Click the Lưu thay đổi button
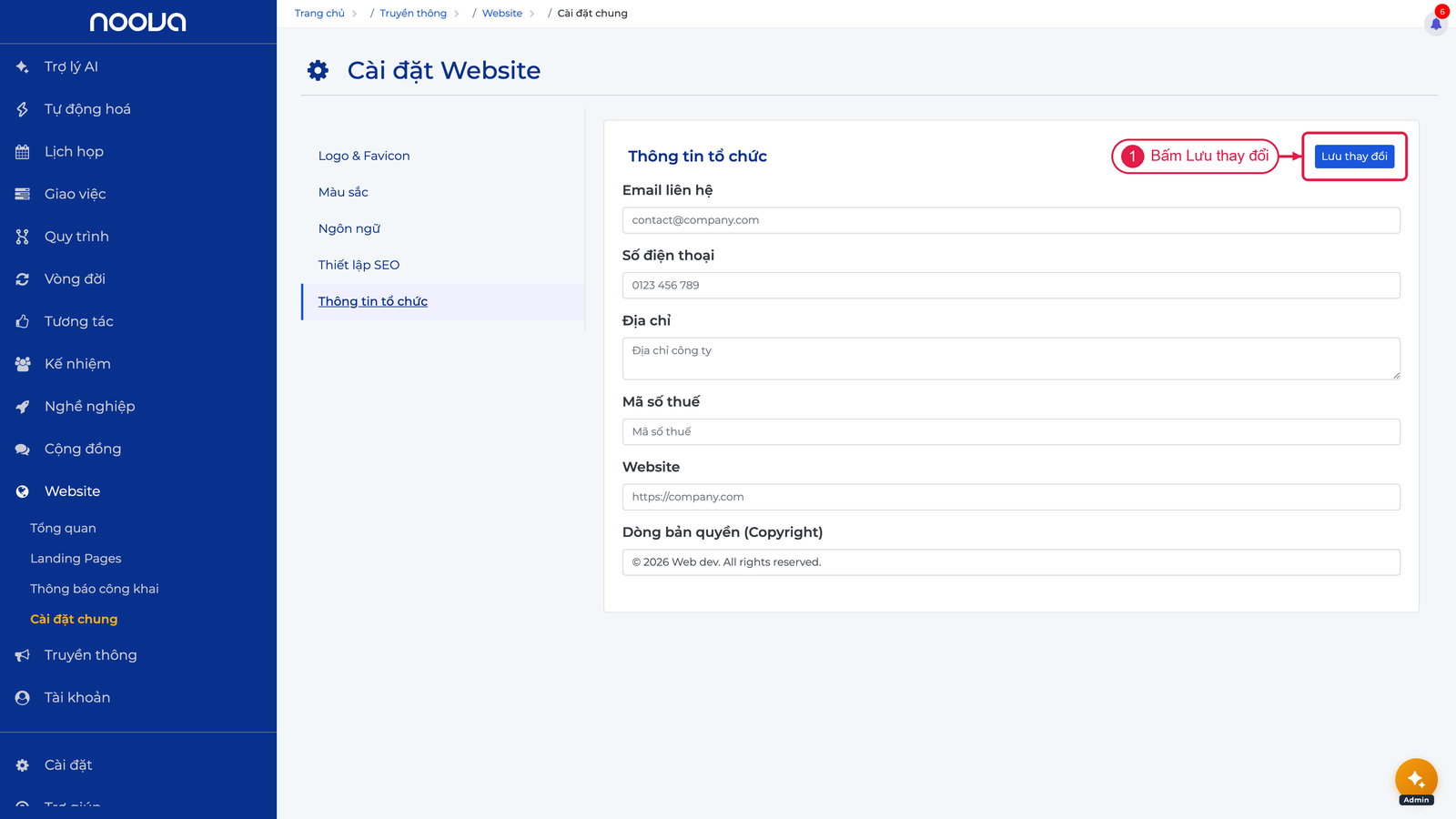 coord(1354,157)
